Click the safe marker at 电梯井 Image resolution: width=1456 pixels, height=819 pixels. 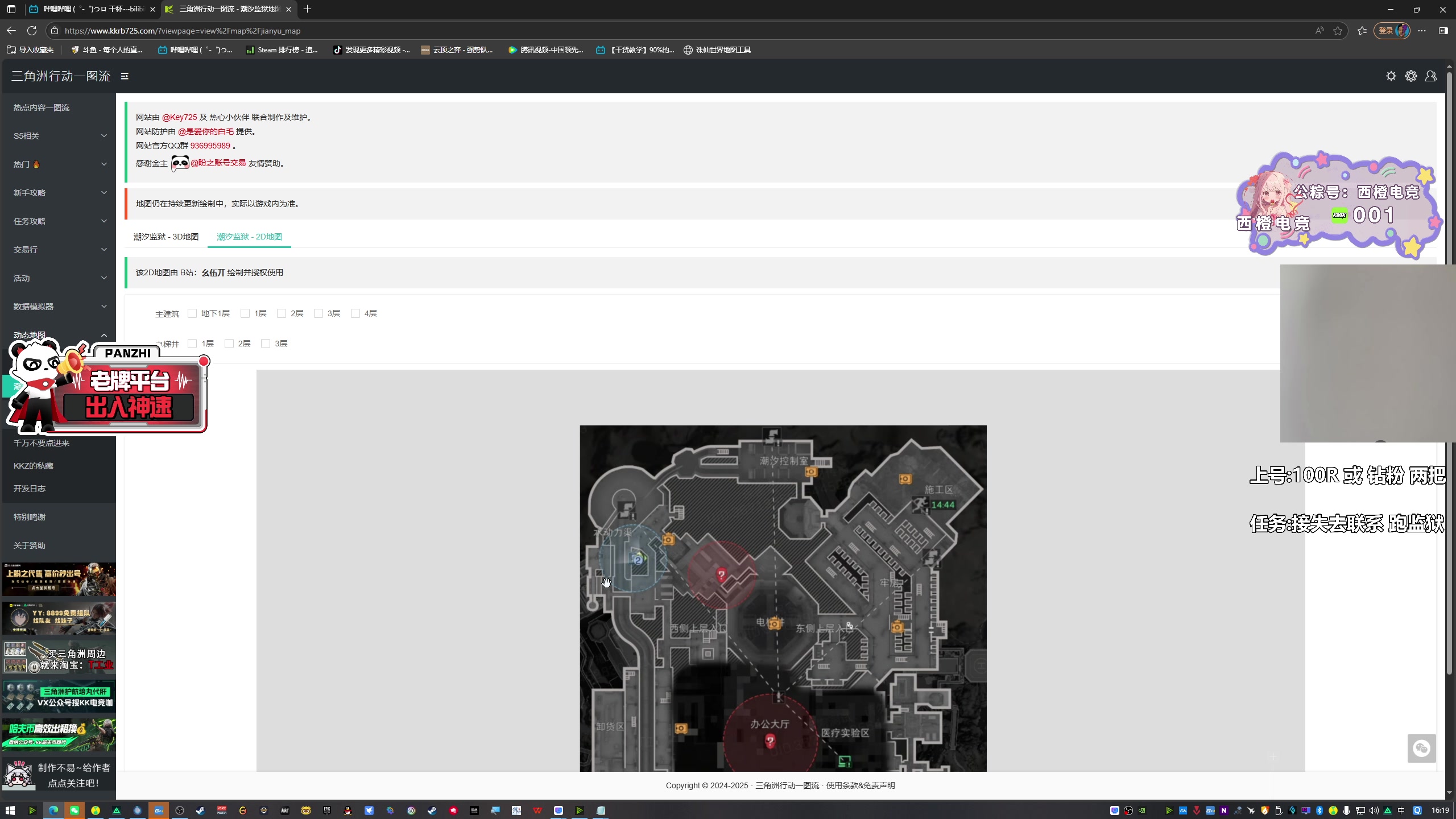(773, 624)
